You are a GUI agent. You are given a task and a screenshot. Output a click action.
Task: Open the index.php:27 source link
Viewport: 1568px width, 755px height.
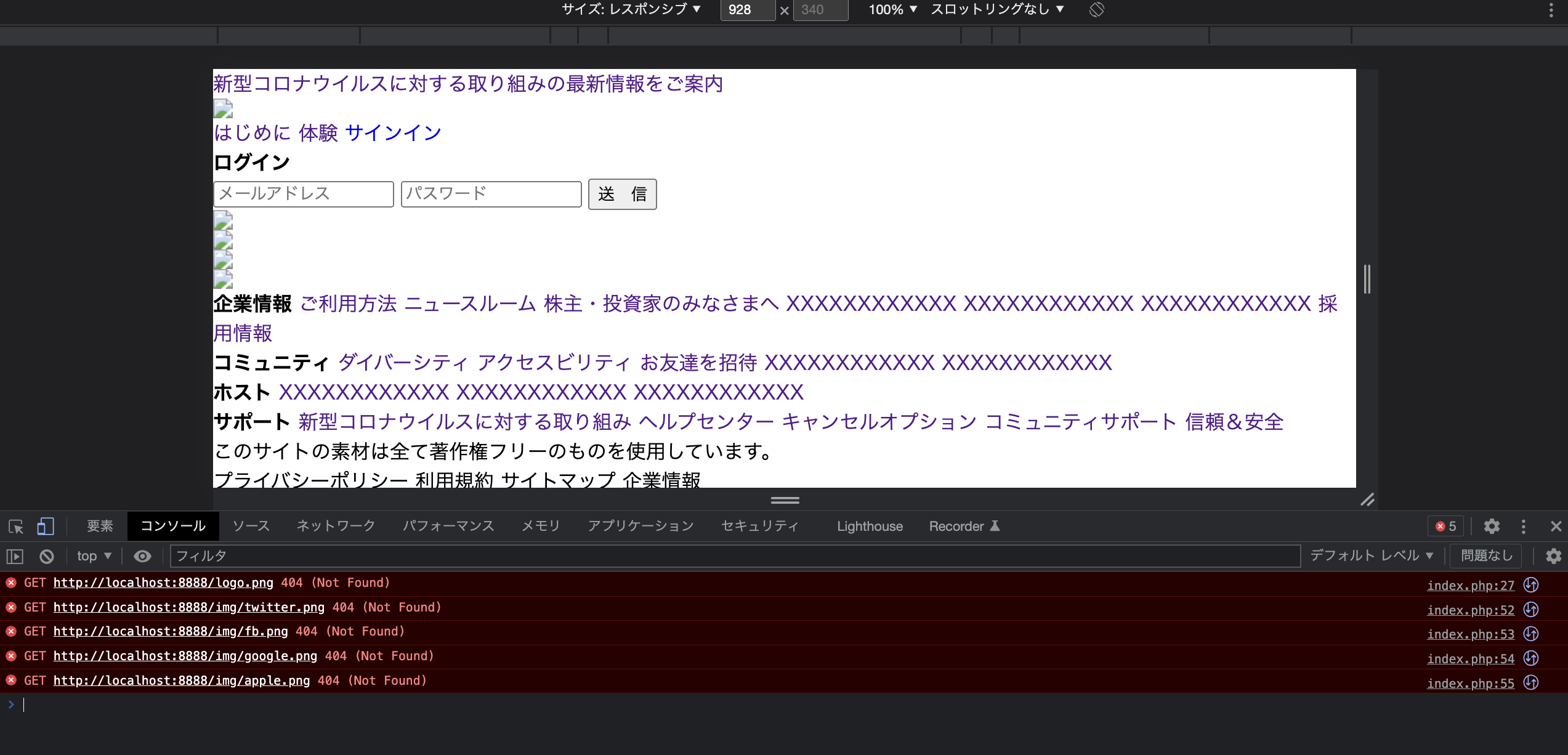(1470, 585)
